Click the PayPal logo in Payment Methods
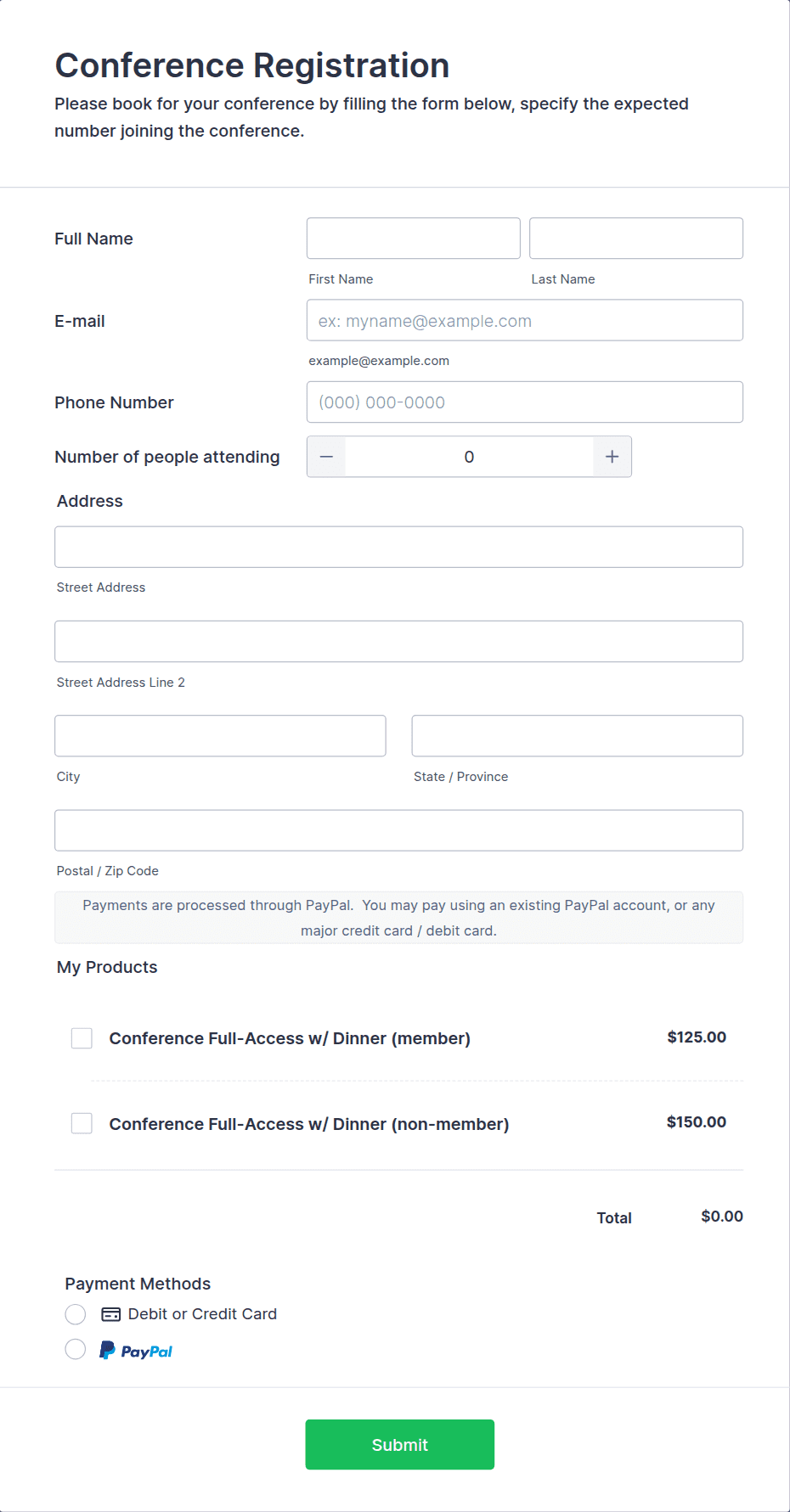This screenshot has height=1512, width=790. coord(136,1349)
